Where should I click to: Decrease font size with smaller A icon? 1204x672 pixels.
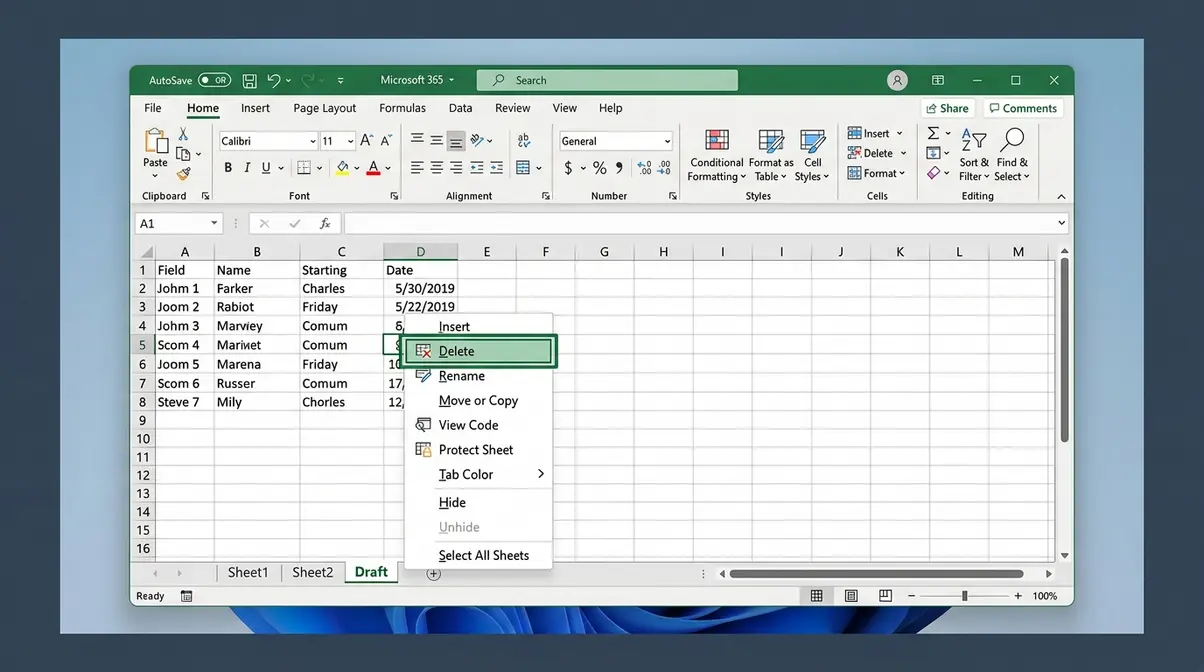coord(384,141)
